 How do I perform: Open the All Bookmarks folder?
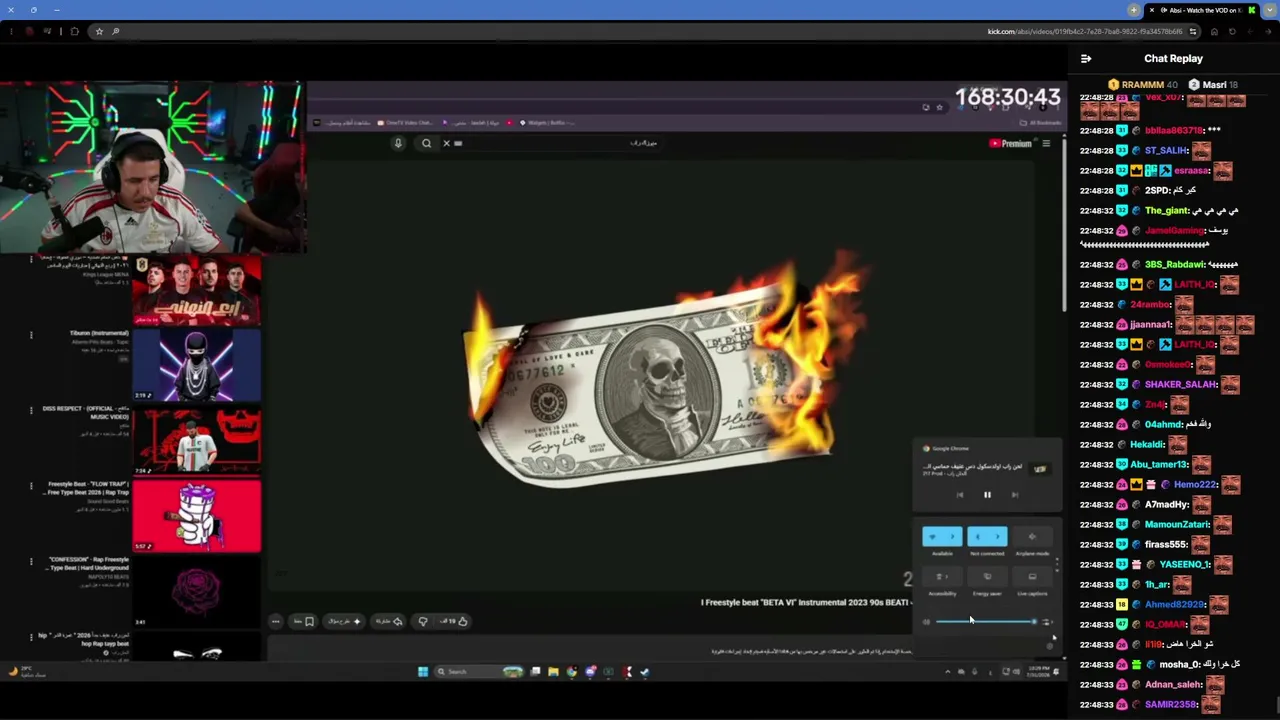click(x=1040, y=123)
